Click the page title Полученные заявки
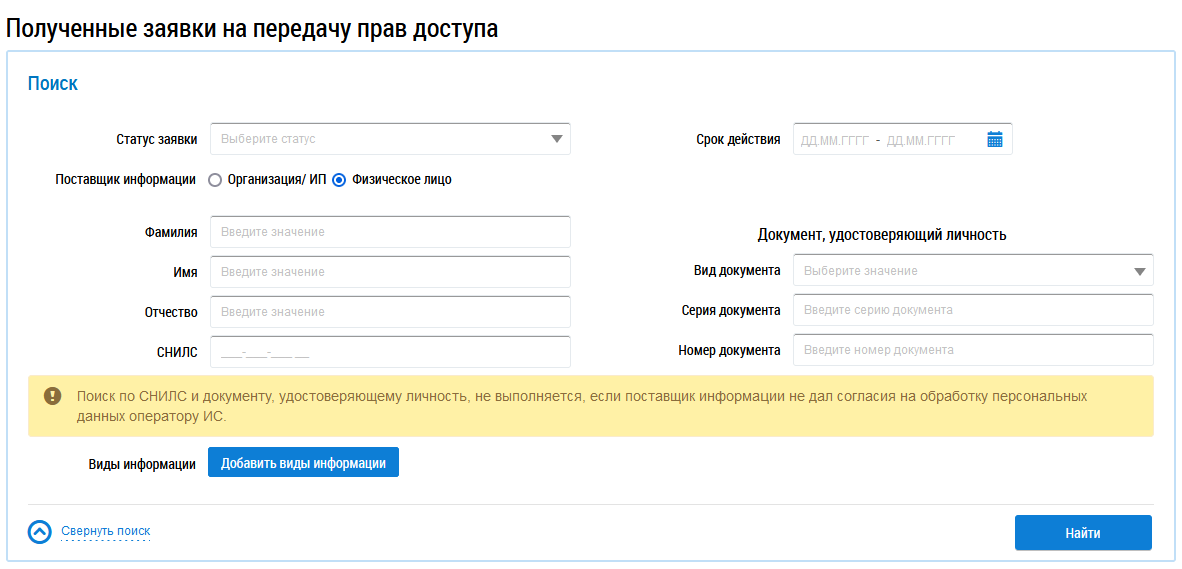This screenshot has height=569, width=1182. [252, 28]
